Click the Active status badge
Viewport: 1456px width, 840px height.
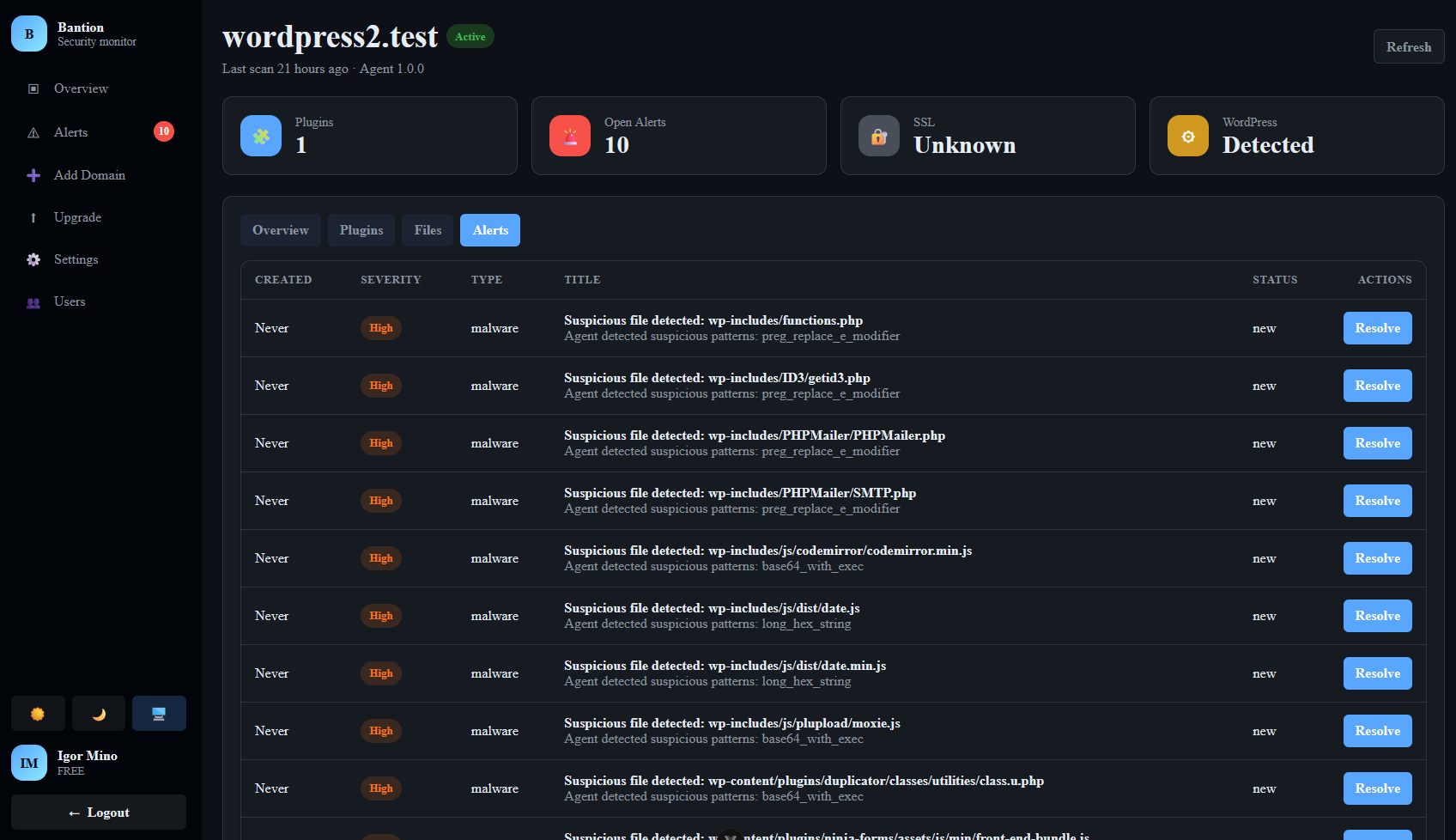coord(470,36)
